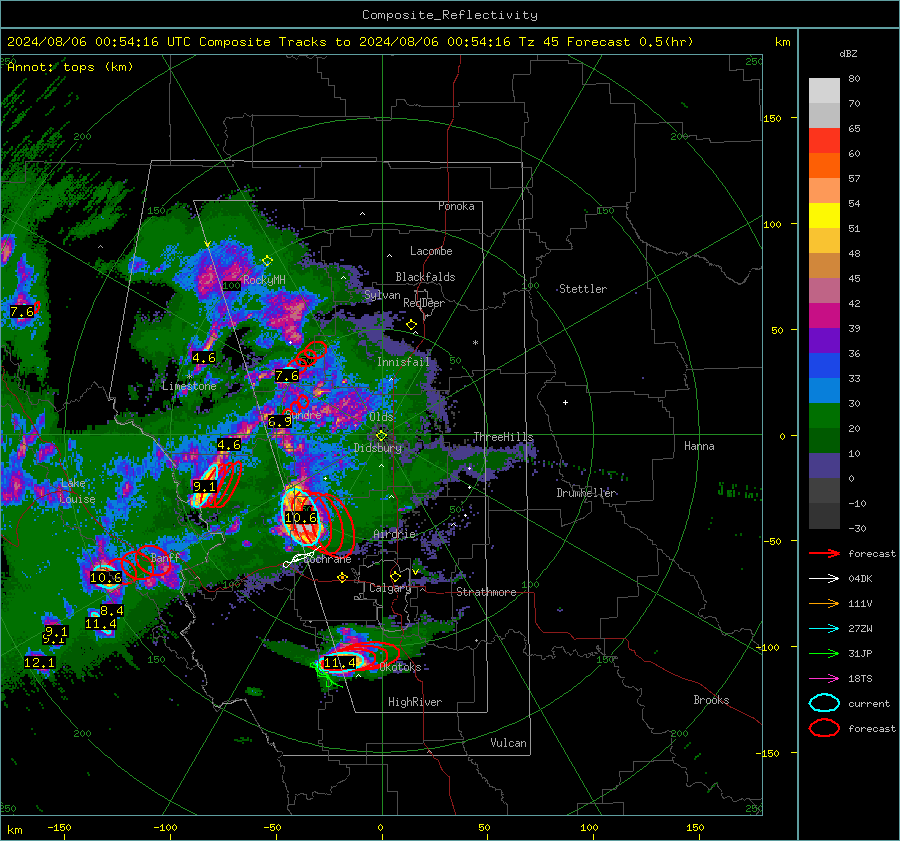This screenshot has width=900, height=841.
Task: Select the orange 111V track arrow
Action: coord(824,603)
